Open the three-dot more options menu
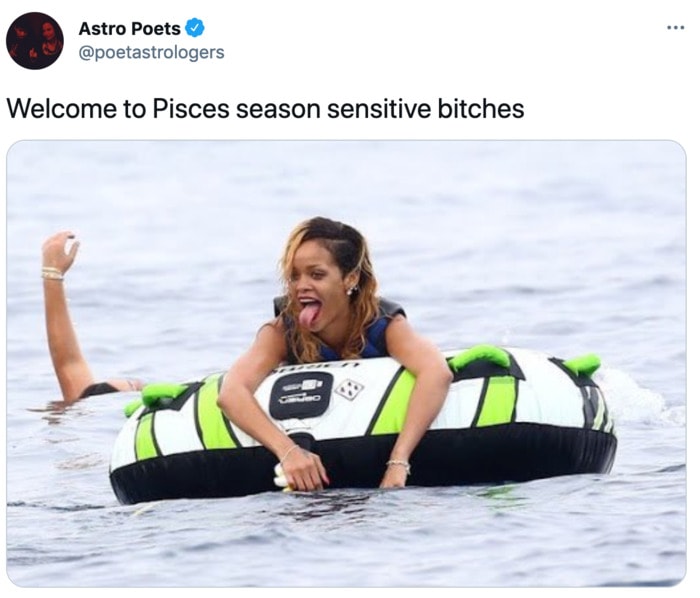The width and height of the screenshot is (700, 598). click(x=675, y=28)
